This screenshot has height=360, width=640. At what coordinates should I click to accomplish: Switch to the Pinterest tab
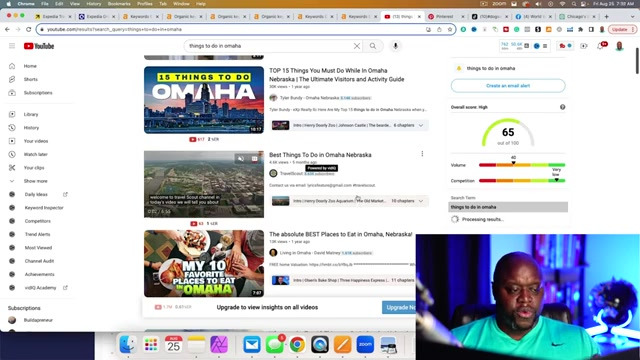click(x=444, y=16)
